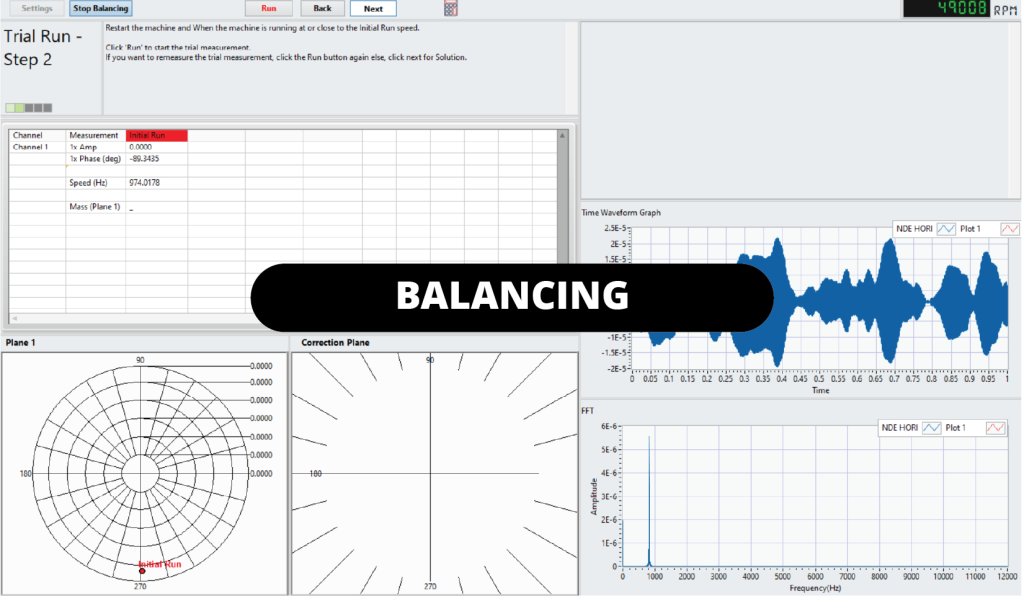Select the Initial Run column header
The image size is (1024, 596).
[x=156, y=135]
